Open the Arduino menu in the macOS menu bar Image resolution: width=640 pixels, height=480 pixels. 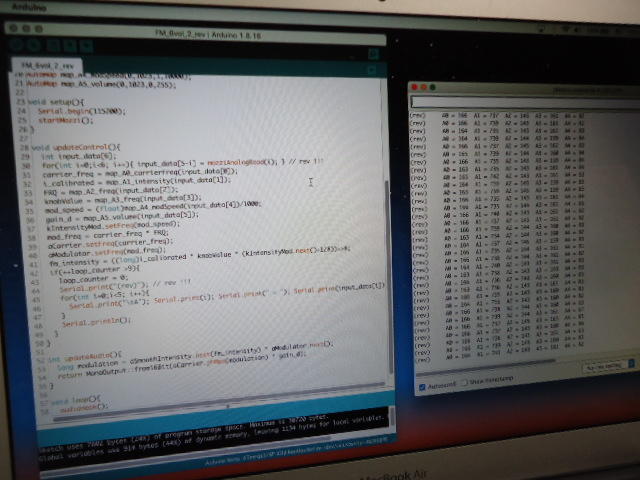(x=29, y=7)
